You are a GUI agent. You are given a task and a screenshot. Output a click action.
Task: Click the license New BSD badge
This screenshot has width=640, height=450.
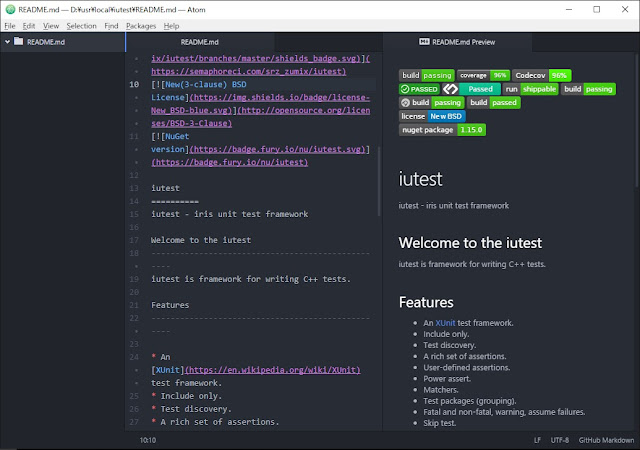click(x=432, y=116)
